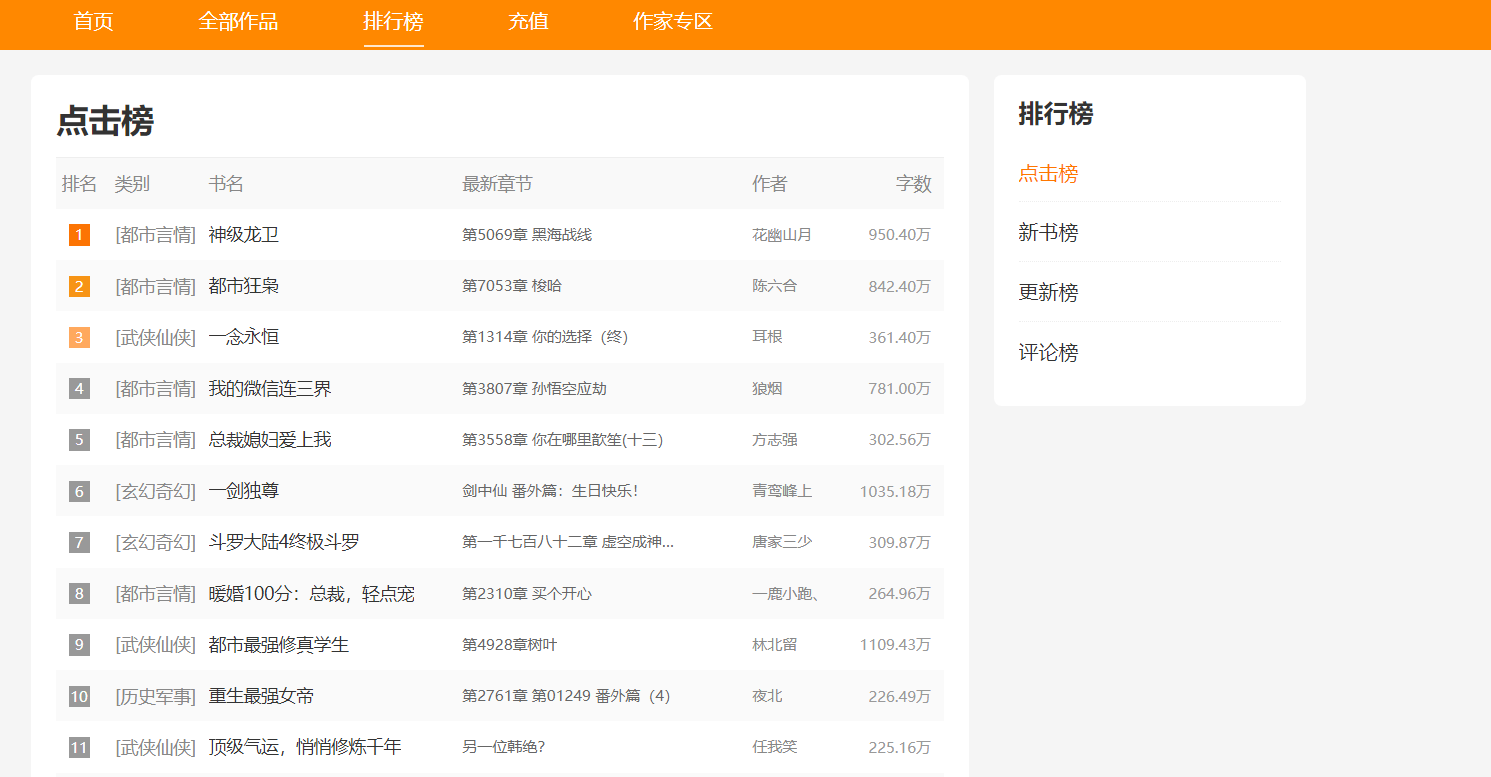Click the word count 1035.18万
1491x777 pixels.
pyautogui.click(x=895, y=491)
